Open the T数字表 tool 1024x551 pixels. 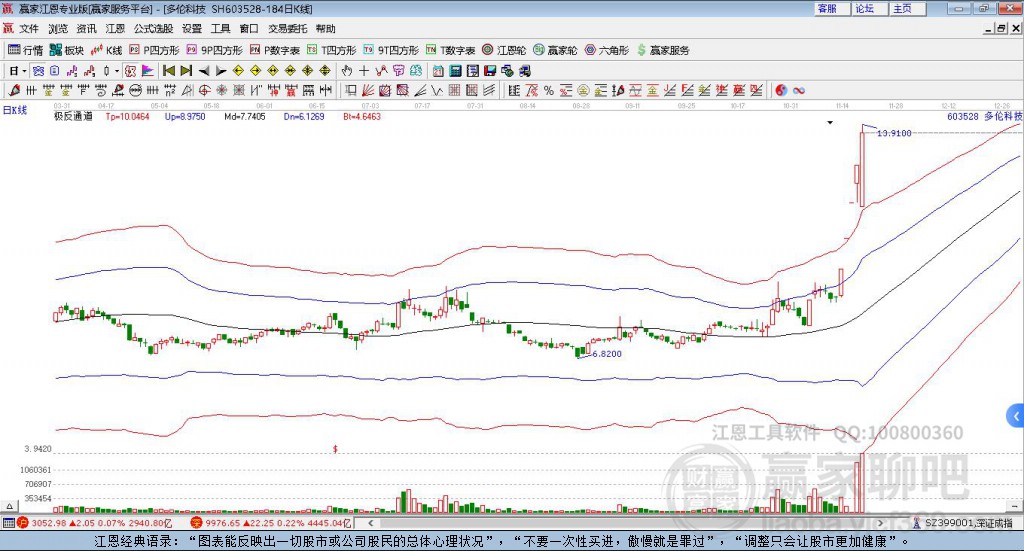pyautogui.click(x=451, y=50)
